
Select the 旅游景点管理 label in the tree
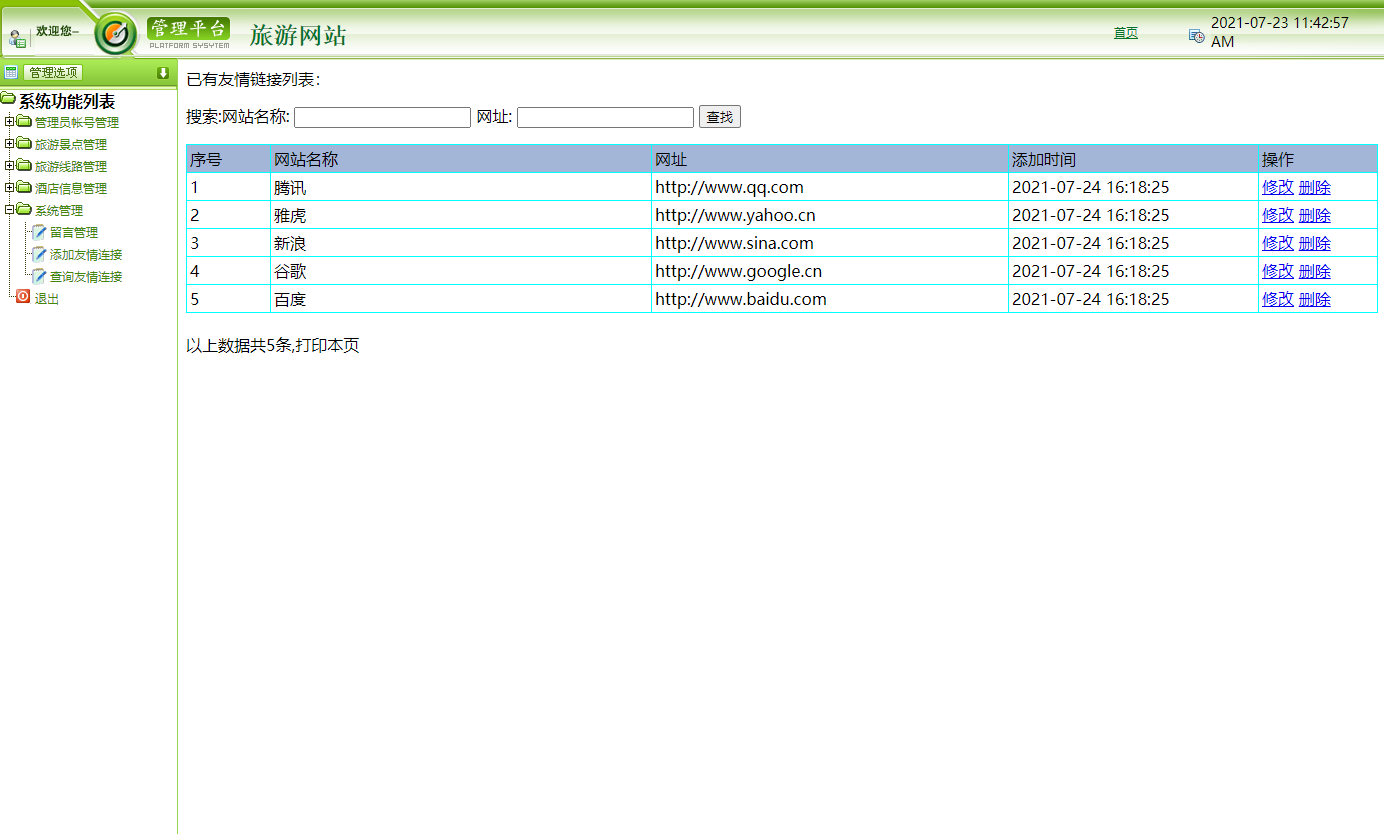coord(71,145)
